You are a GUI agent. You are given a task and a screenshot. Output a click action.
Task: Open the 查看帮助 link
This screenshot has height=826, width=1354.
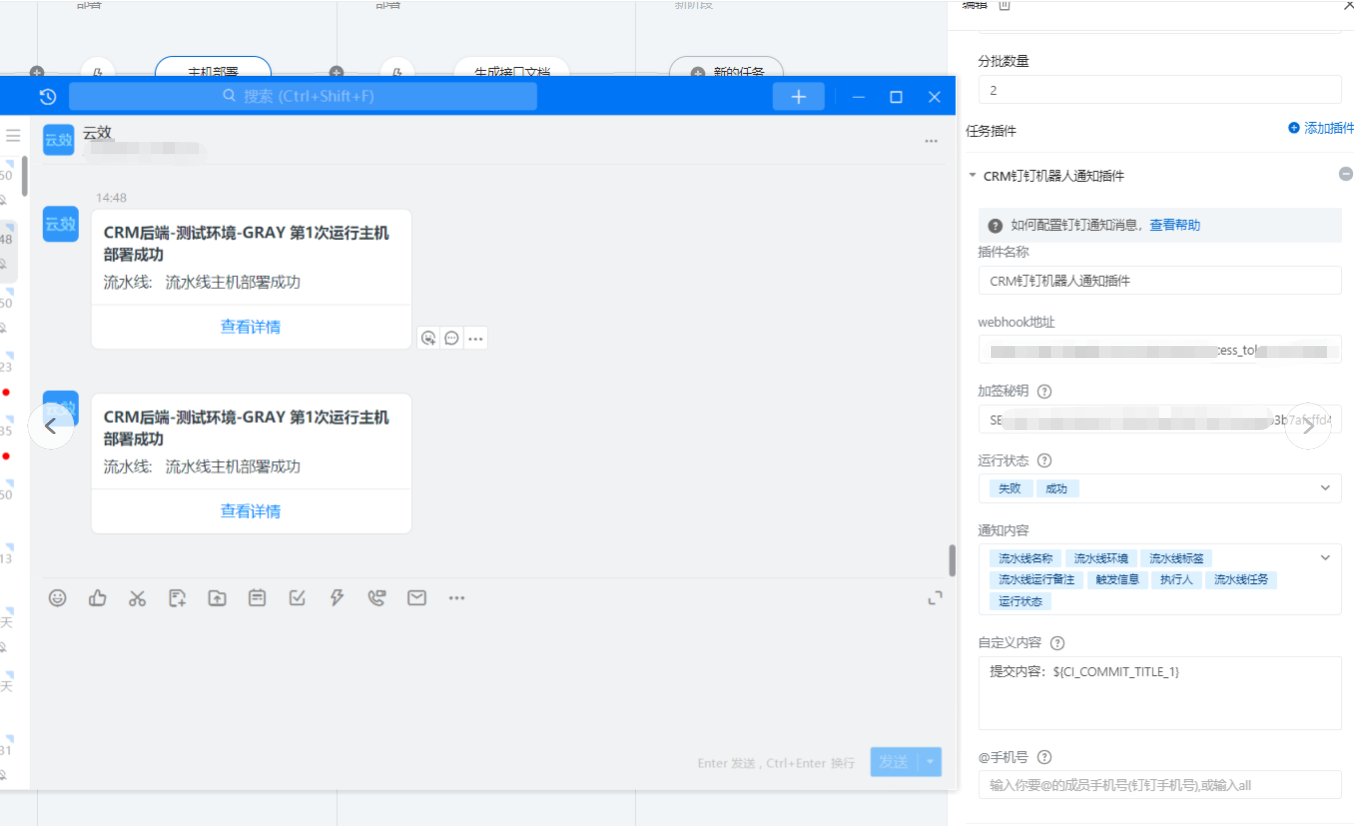(x=1175, y=225)
